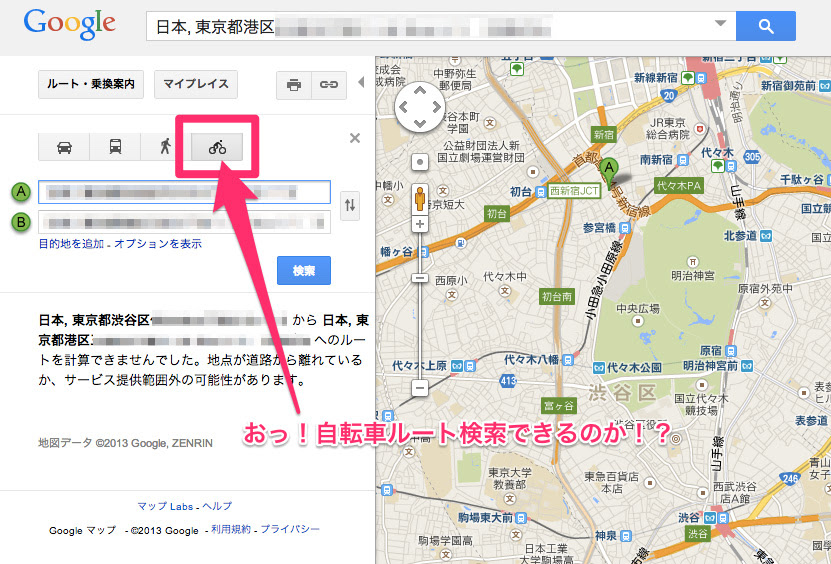Click the start point A input field
This screenshot has height=564, width=831.
[184, 192]
